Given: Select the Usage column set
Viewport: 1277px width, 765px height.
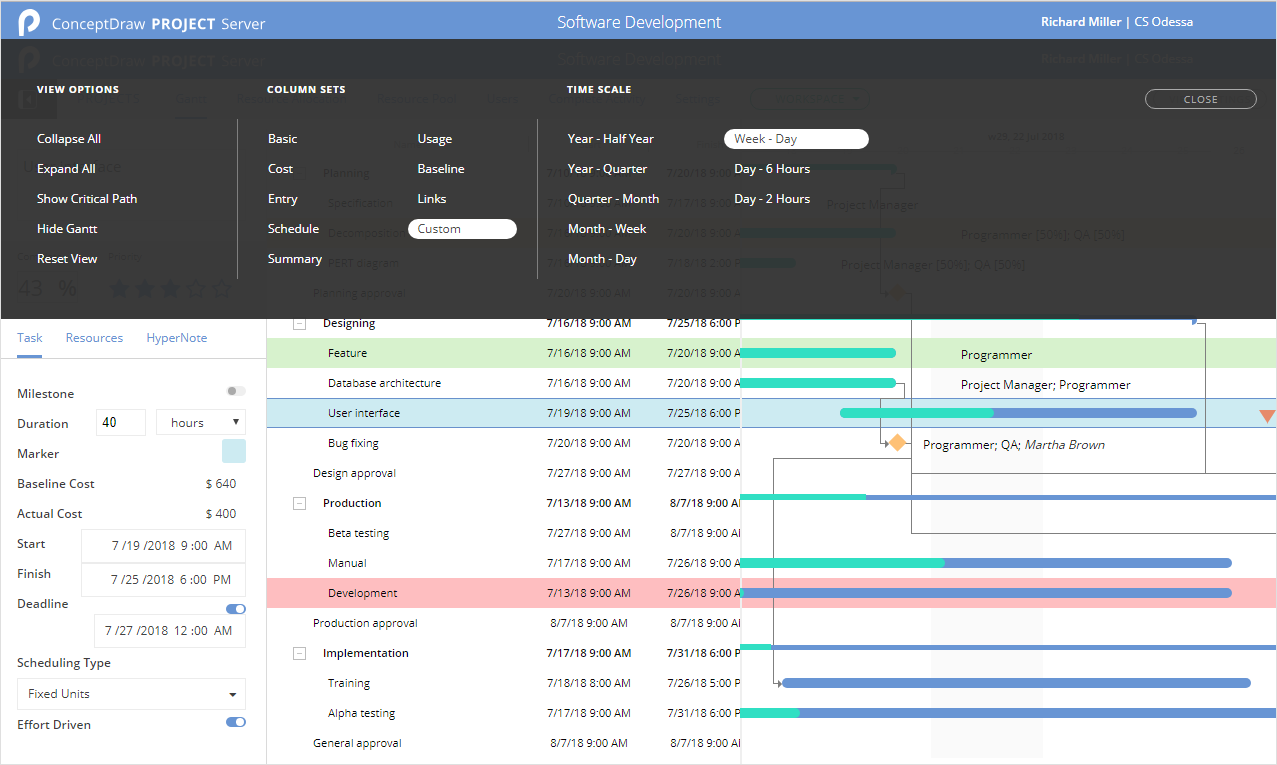Looking at the screenshot, I should (435, 139).
